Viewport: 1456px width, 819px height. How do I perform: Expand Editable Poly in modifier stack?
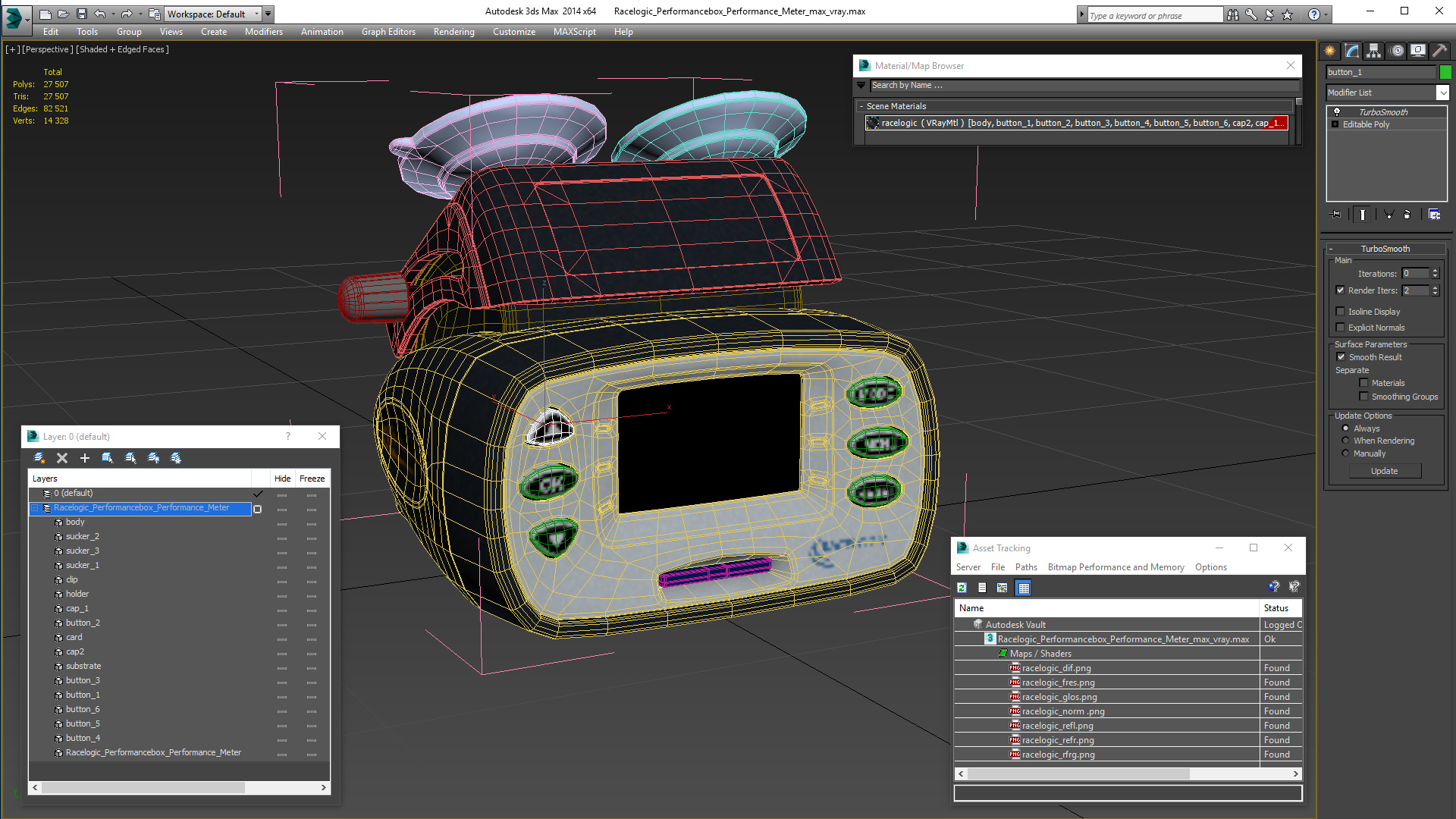[1335, 124]
